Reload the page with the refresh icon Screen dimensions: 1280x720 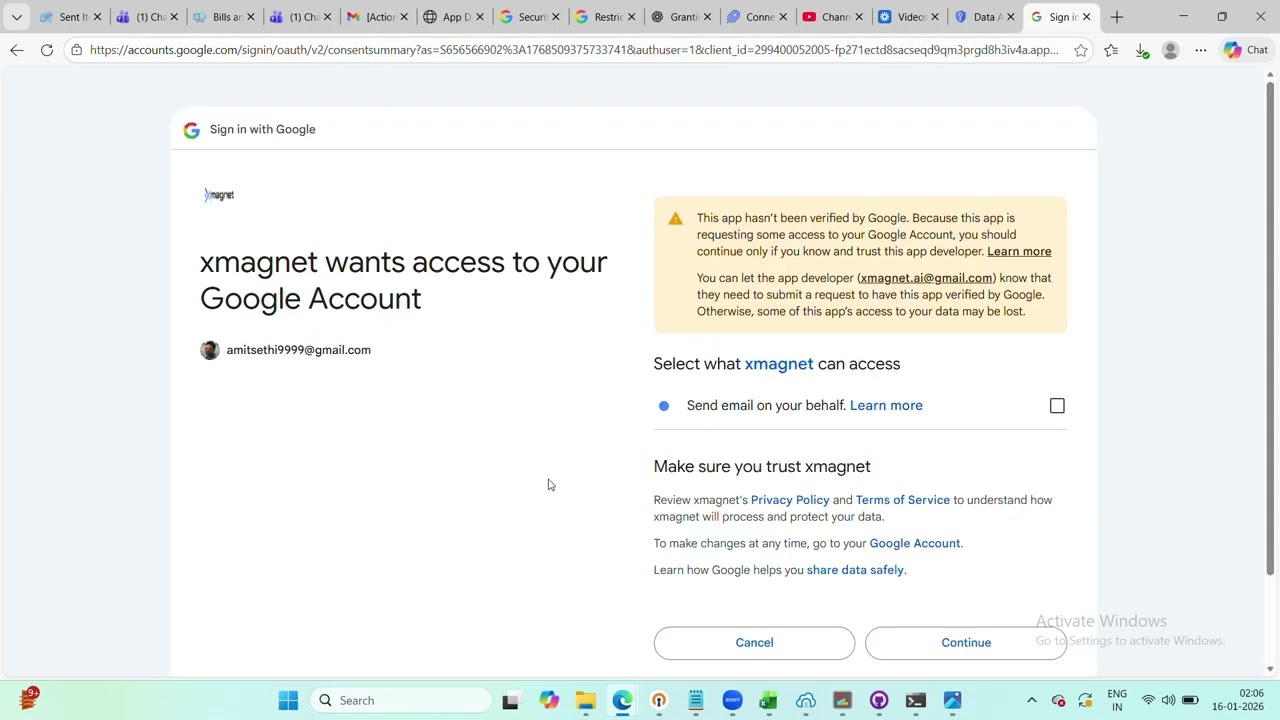coord(47,50)
